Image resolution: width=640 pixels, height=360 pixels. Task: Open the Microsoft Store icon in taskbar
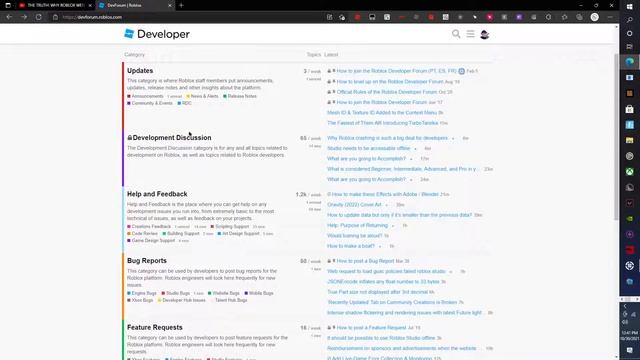point(629,109)
